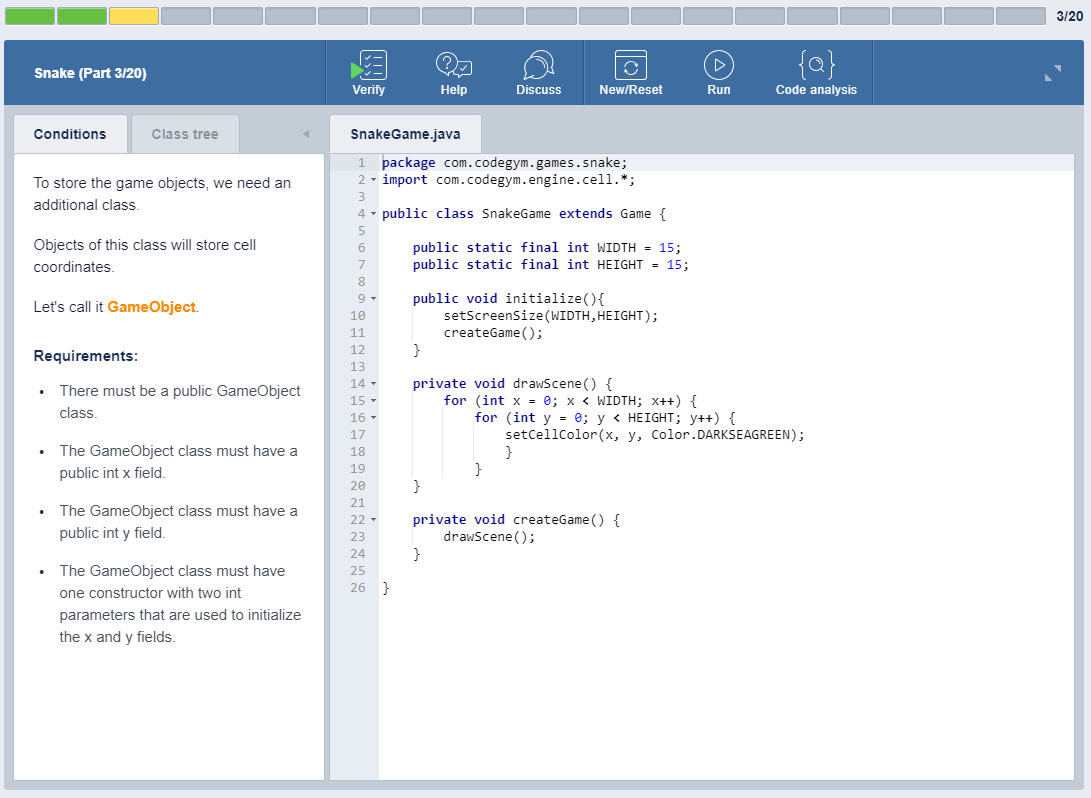This screenshot has width=1091, height=798.
Task: Fold the drawScene method at line 14
Action: tap(374, 383)
